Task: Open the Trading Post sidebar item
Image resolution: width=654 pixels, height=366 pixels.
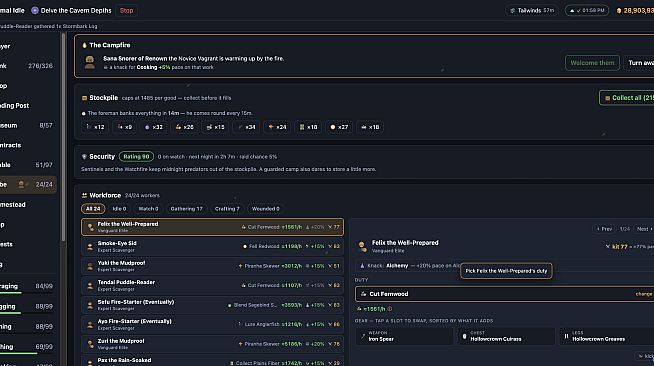Action: pyautogui.click(x=27, y=105)
